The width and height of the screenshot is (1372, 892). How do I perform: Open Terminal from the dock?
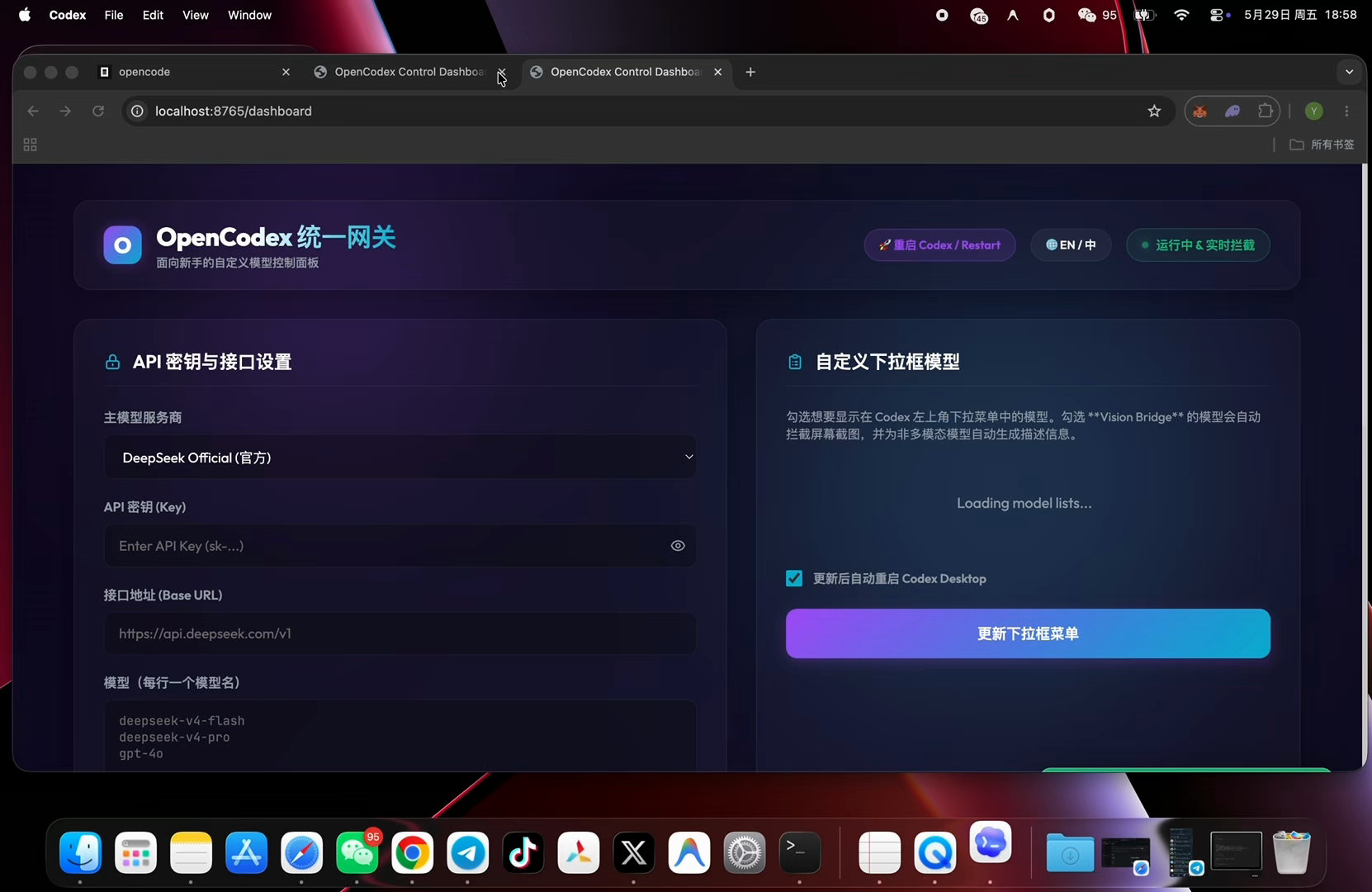(x=800, y=852)
